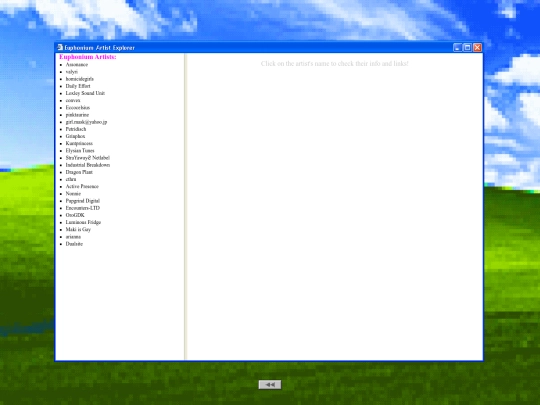This screenshot has width=540, height=405.
Task: Select arianna from the artist list
Action: coord(73,237)
